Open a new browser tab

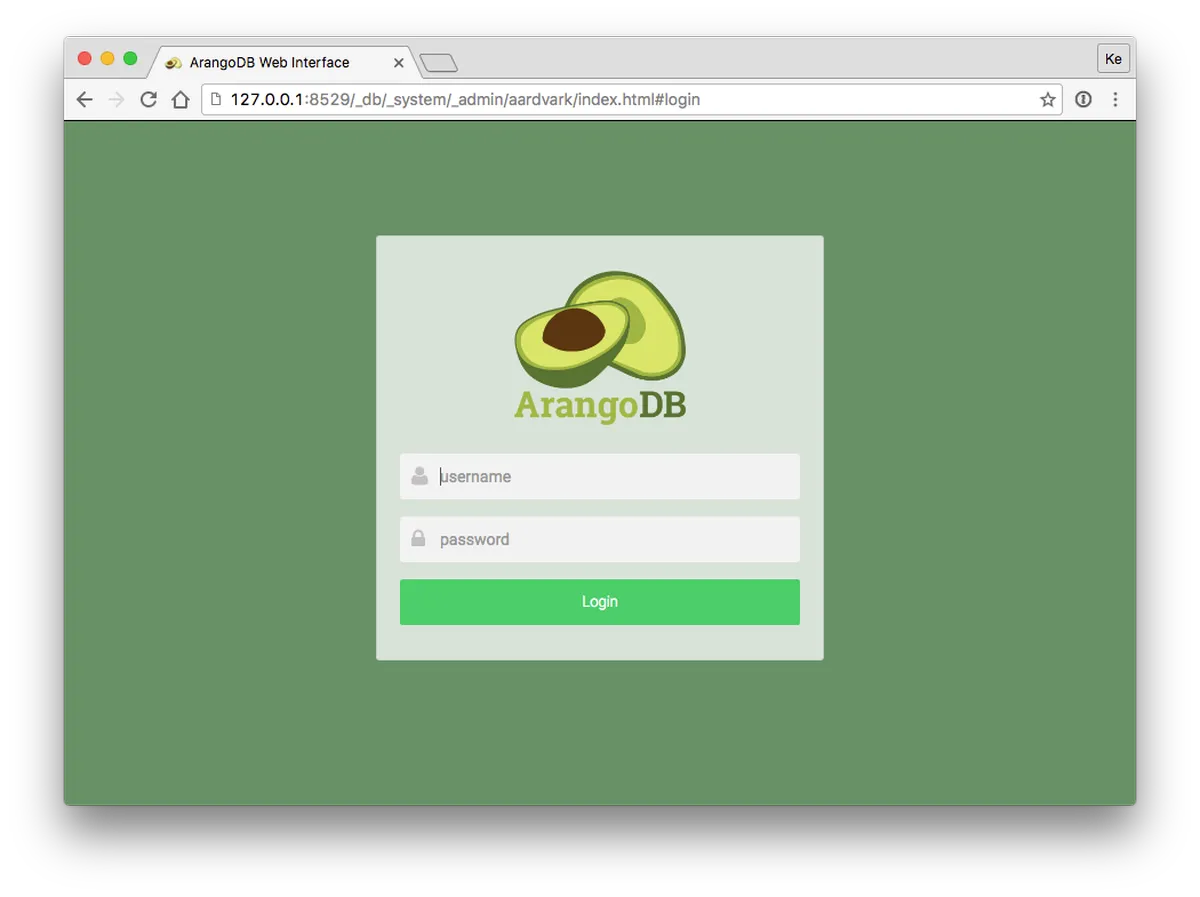(438, 64)
